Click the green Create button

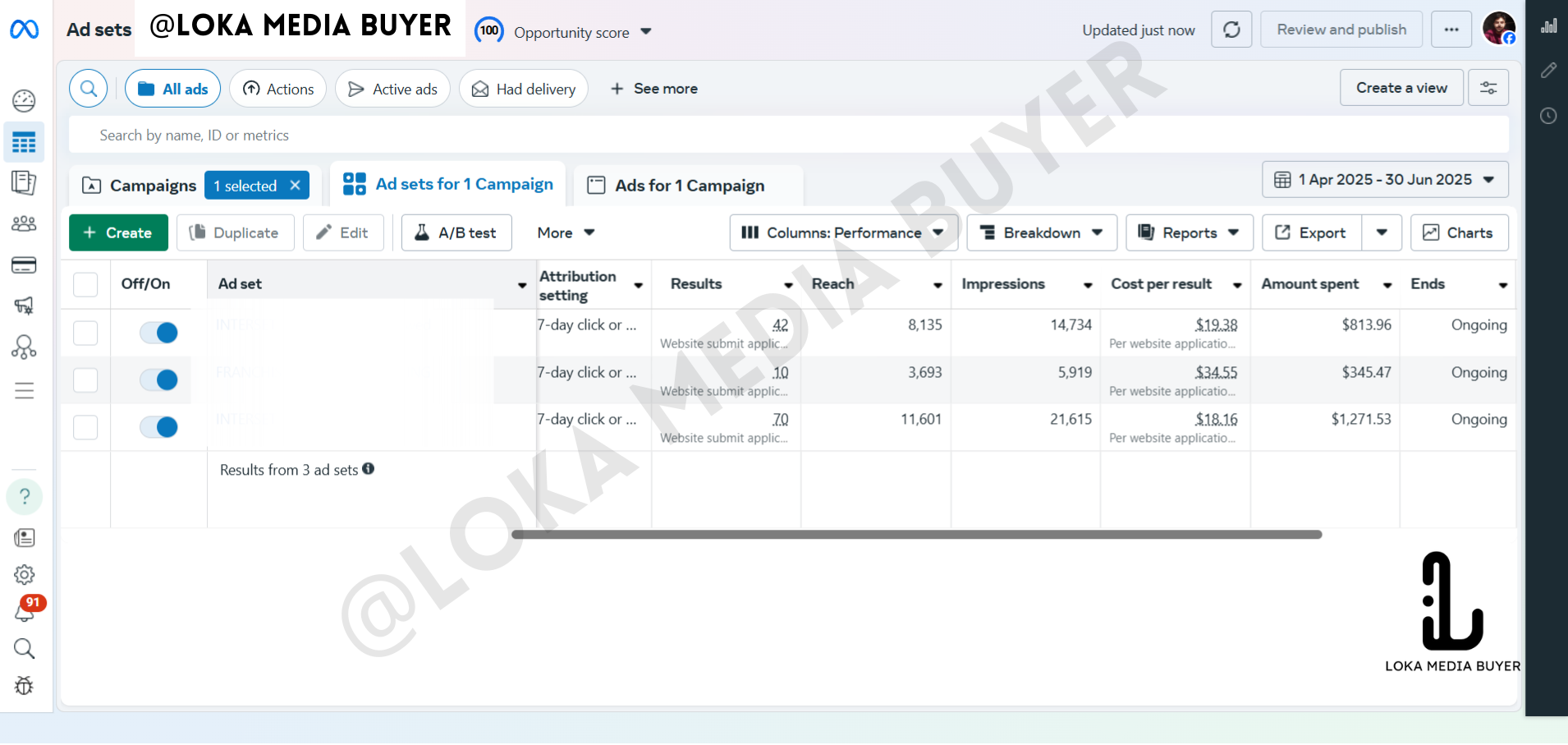click(118, 233)
